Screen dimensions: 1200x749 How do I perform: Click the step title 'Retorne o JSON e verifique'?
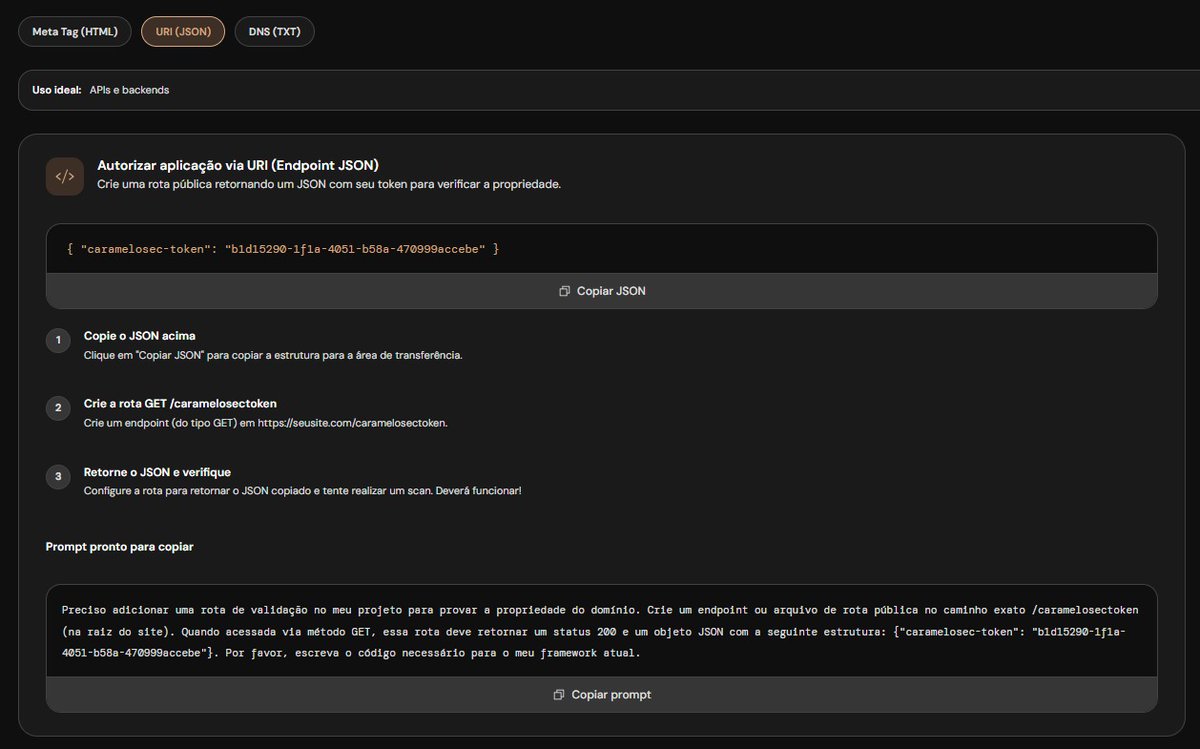pos(158,472)
